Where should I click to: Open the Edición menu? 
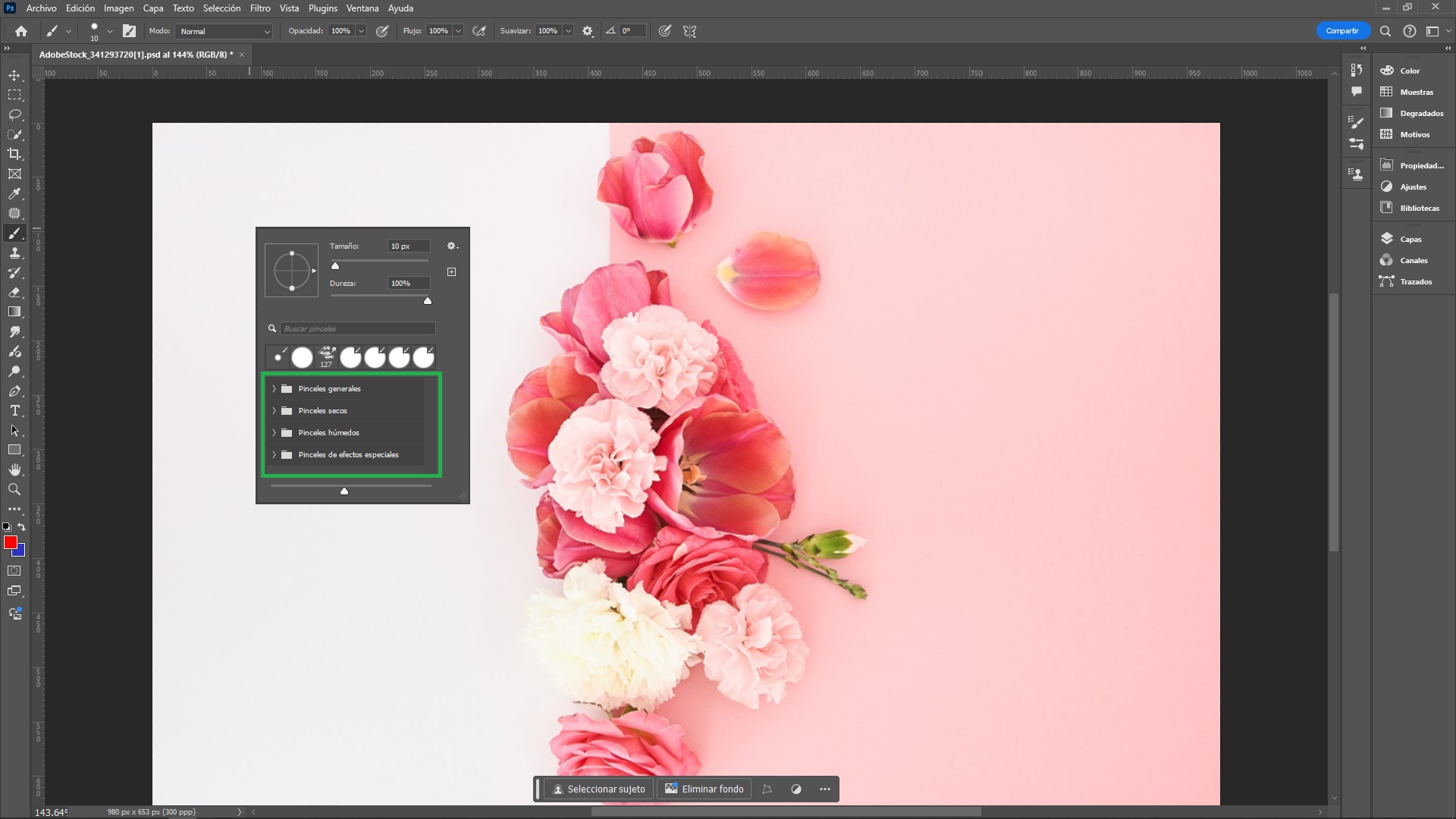point(80,8)
